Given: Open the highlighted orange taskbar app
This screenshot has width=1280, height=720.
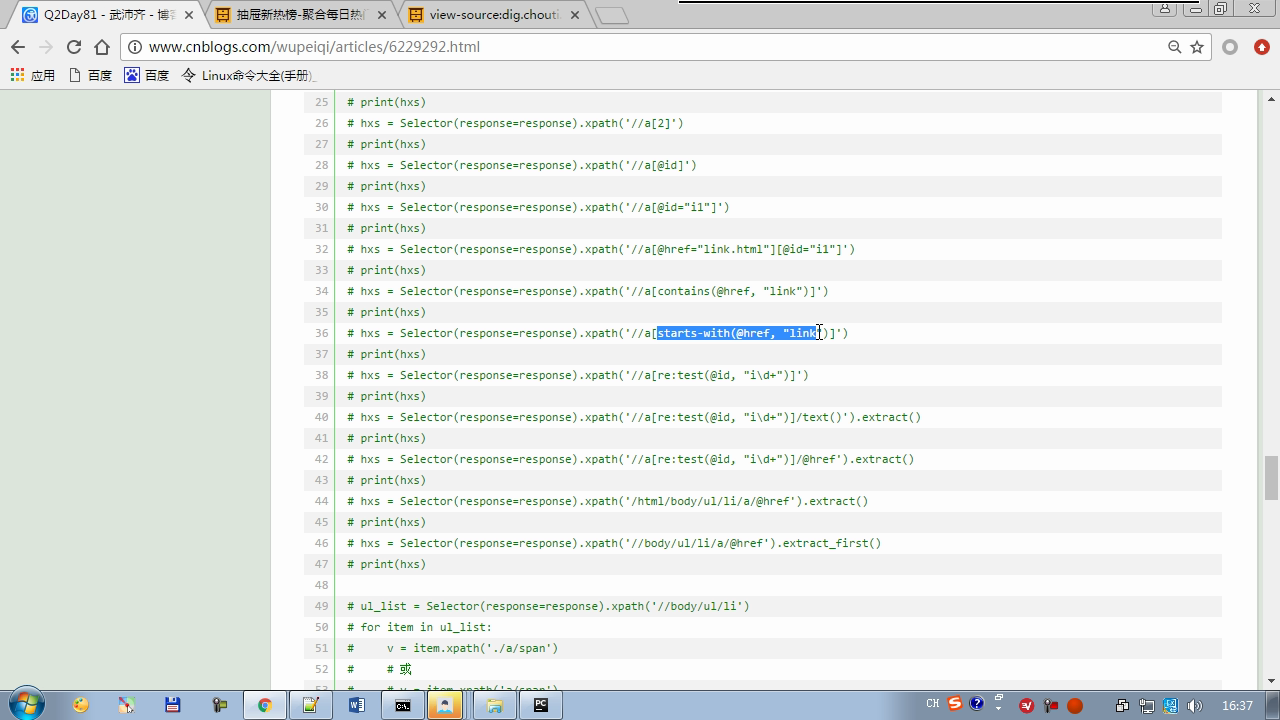Looking at the screenshot, I should click(445, 705).
